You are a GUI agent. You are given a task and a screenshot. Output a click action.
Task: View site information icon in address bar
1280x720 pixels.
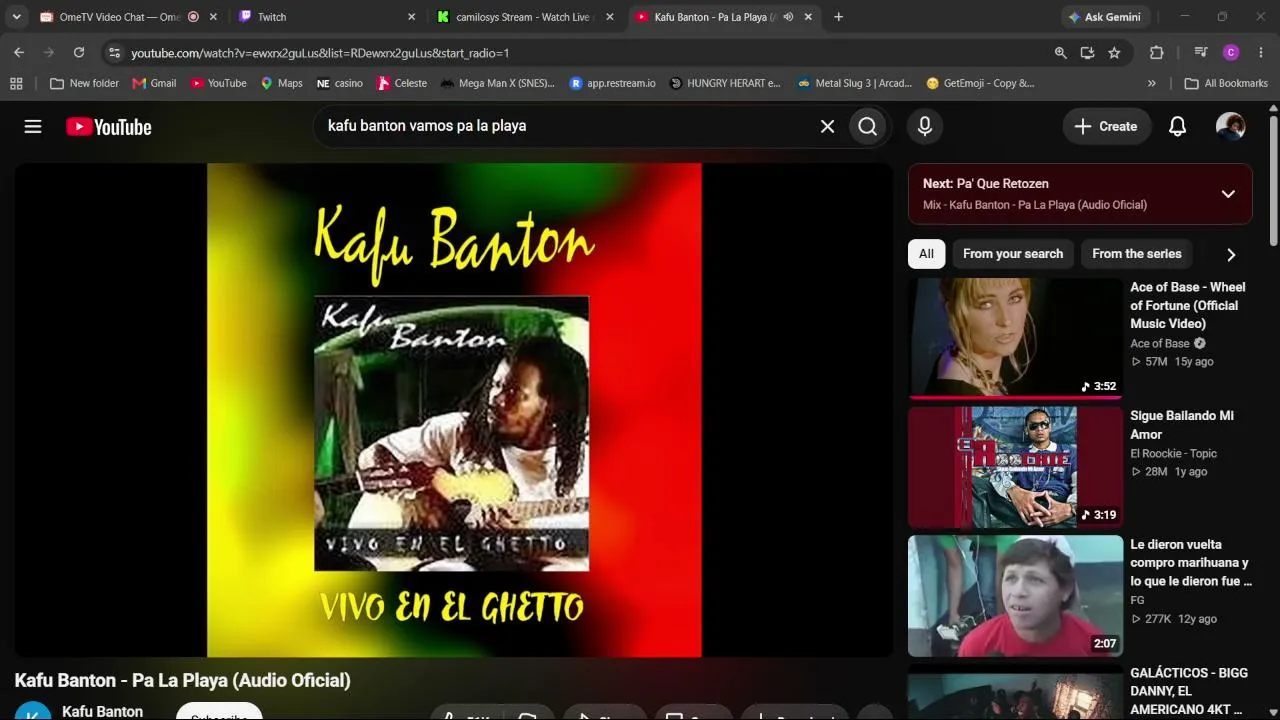coord(114,53)
